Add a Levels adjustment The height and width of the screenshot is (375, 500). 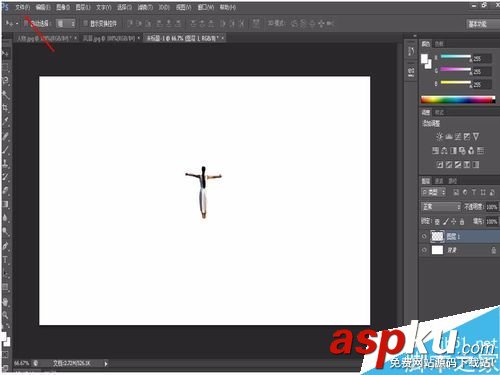[x=449, y=136]
